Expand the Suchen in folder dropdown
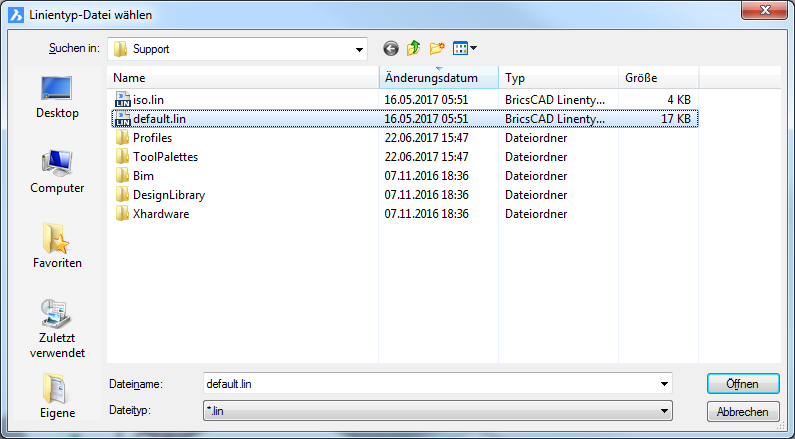Screen dimensions: 795x439 point(359,48)
